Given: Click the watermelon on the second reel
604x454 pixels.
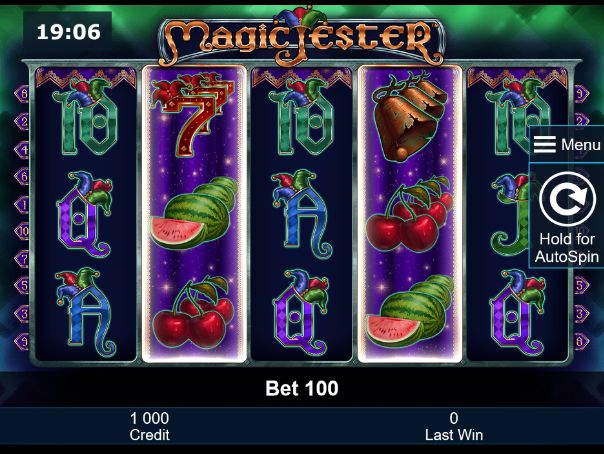Looking at the screenshot, I should pyautogui.click(x=195, y=213).
